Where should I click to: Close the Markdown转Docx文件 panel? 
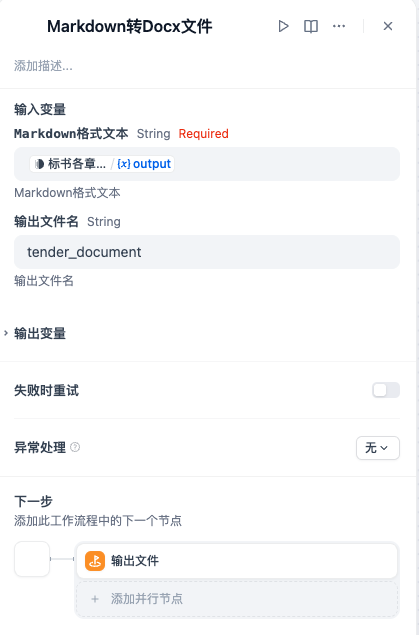point(388,26)
